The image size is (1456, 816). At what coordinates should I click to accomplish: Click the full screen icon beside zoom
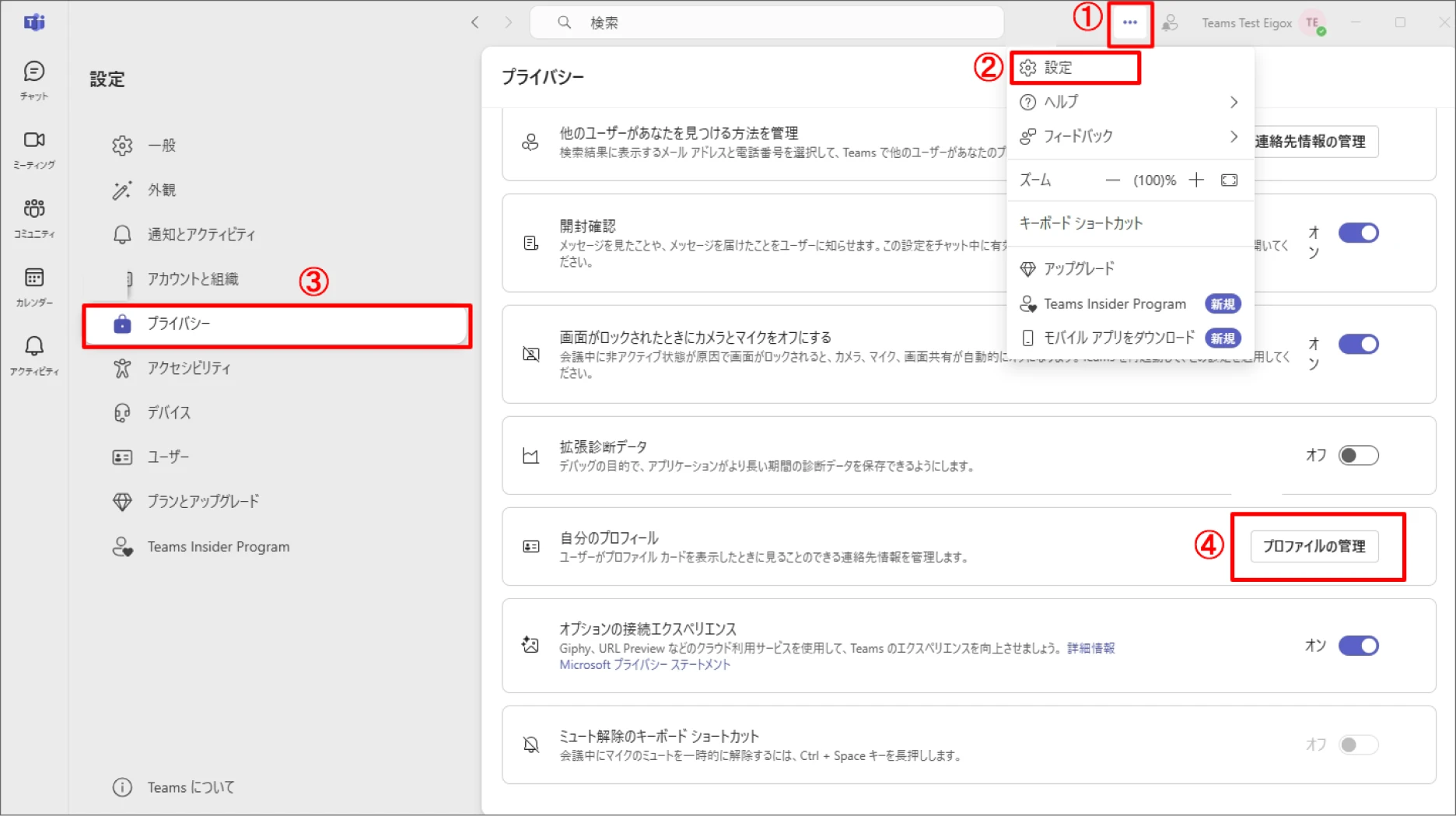coord(1229,180)
